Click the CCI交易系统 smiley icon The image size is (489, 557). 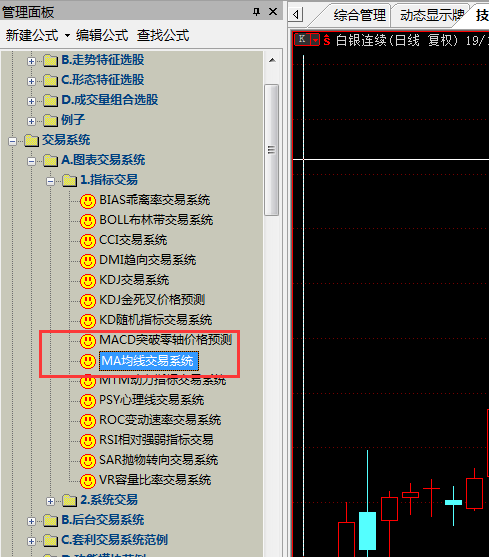[88, 241]
